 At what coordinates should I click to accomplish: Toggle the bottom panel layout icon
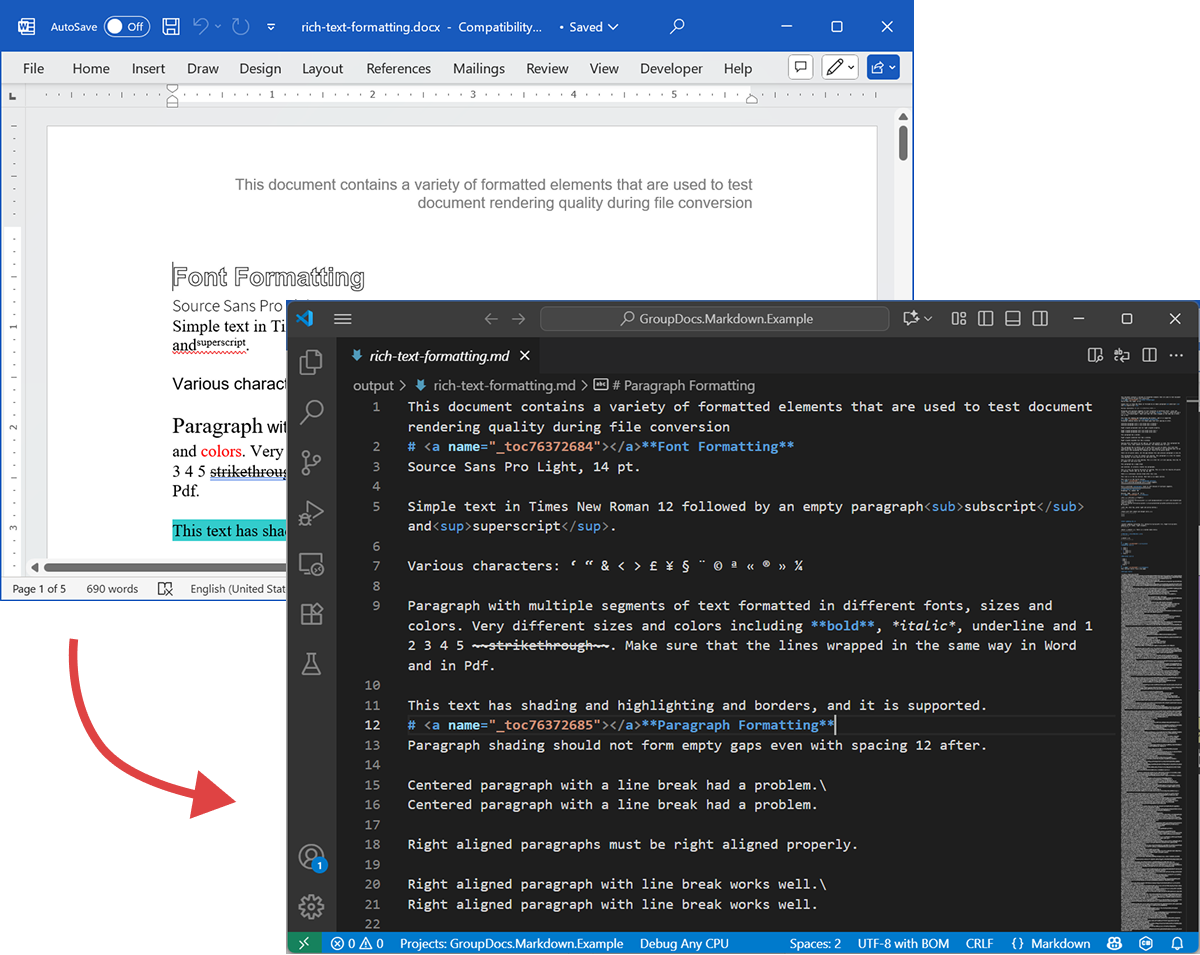click(1012, 318)
